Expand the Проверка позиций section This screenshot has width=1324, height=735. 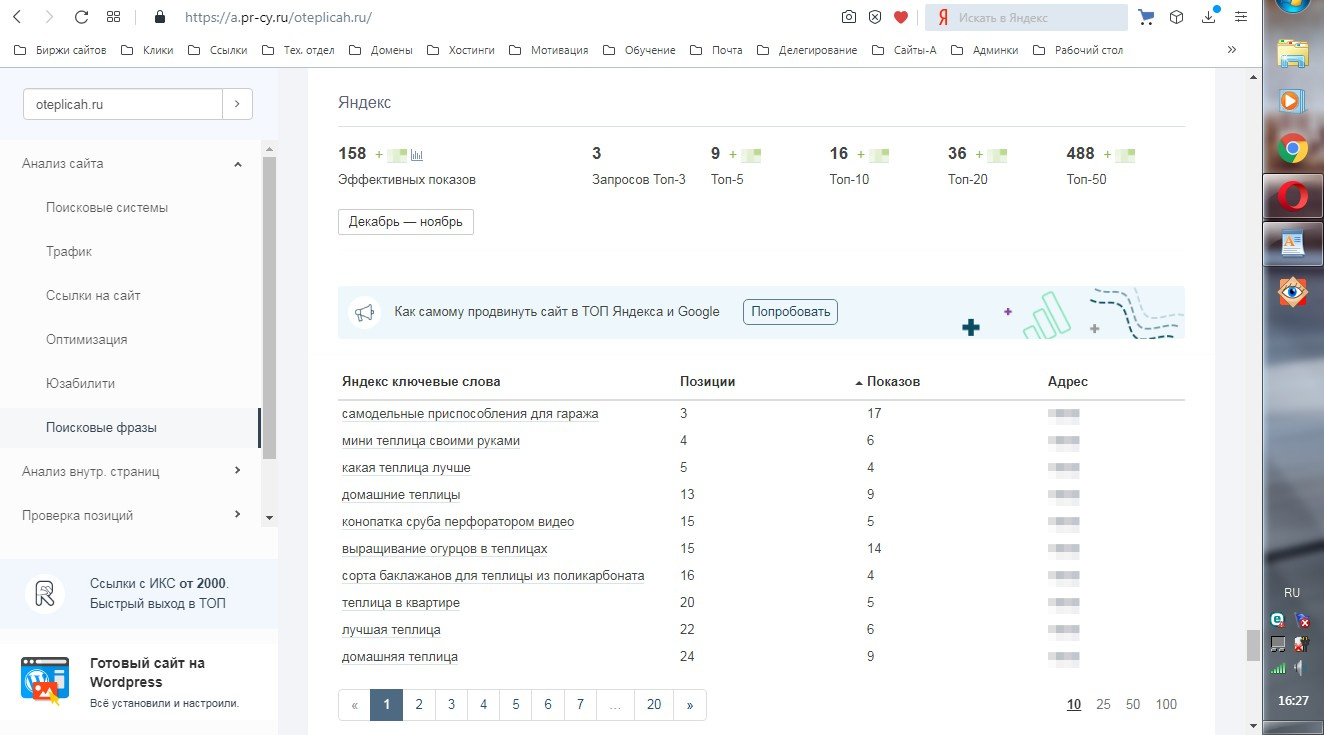237,515
